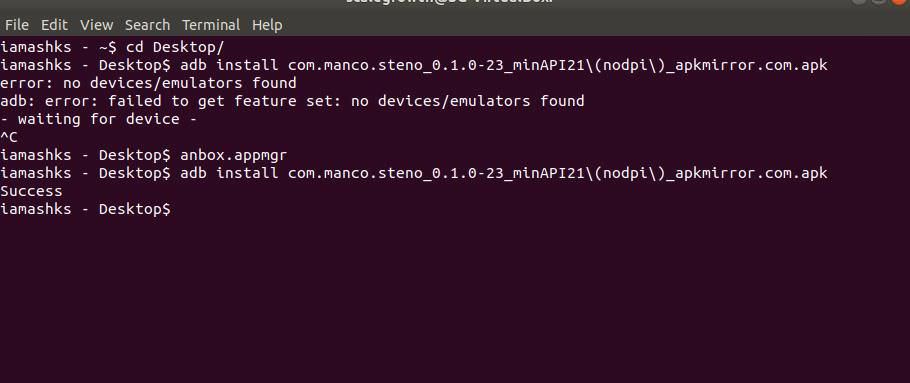Click the error: no devices/emulators found line

pos(149,83)
